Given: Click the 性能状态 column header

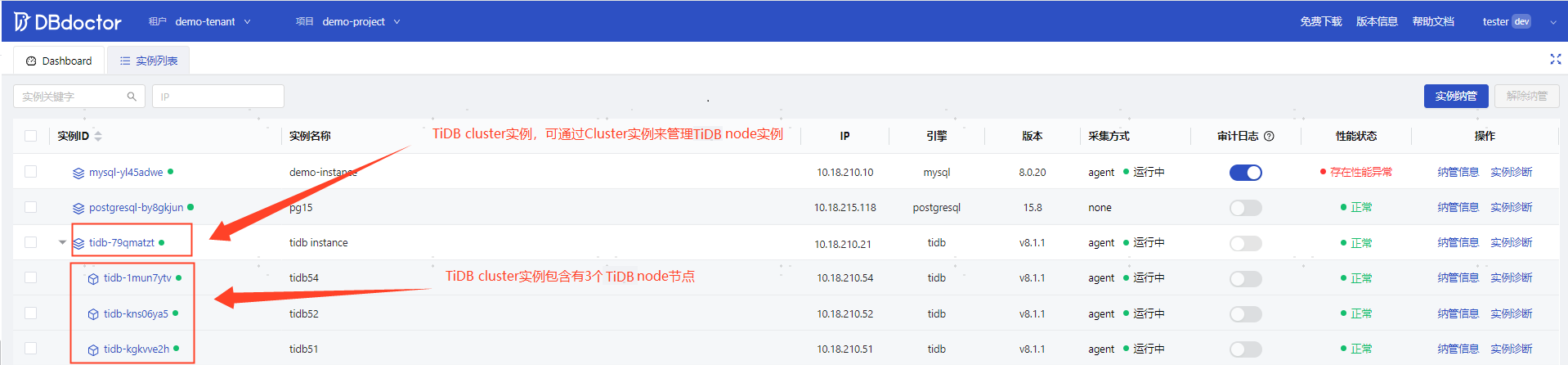Looking at the screenshot, I should coord(1356,136).
